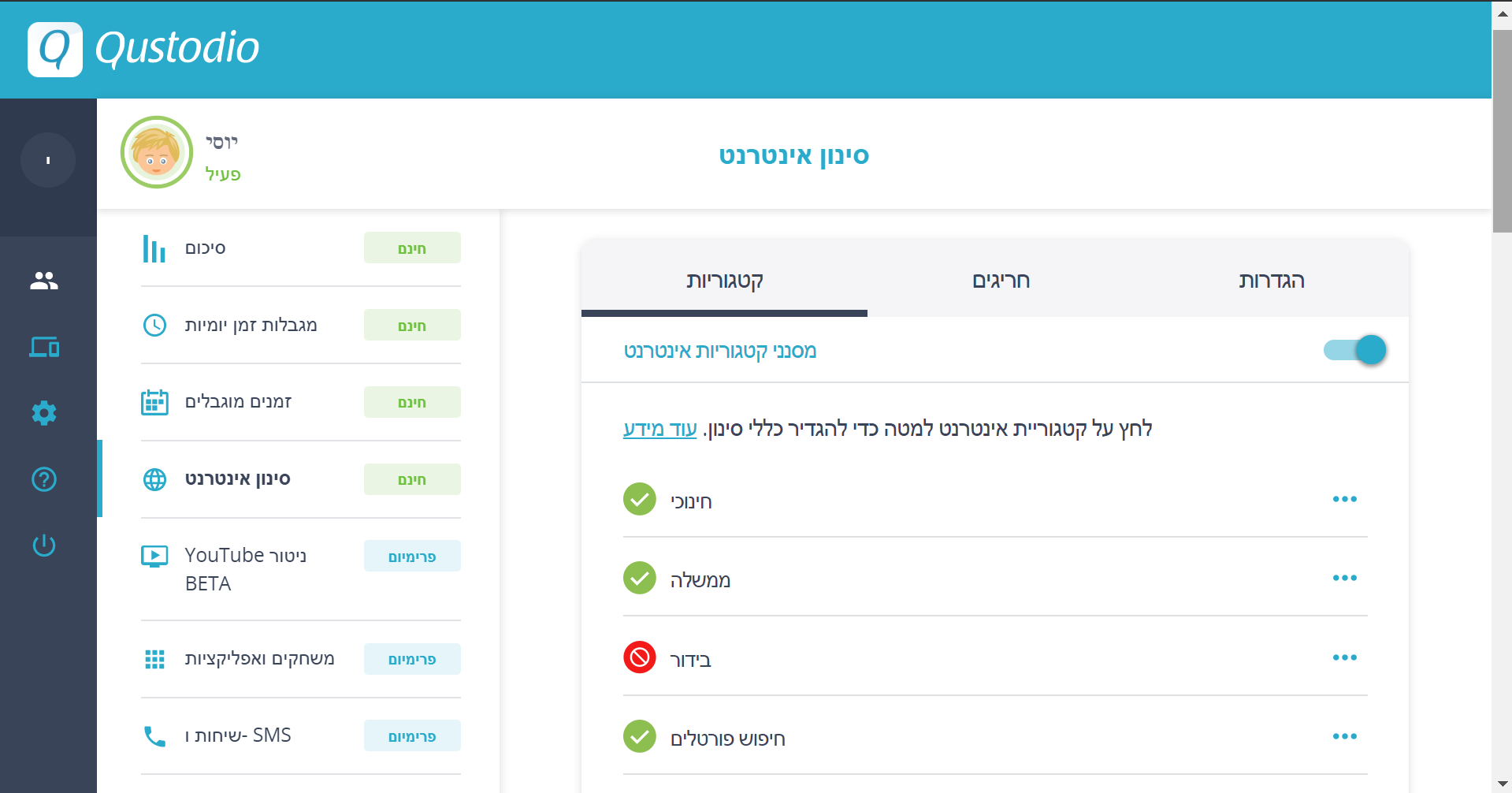Open settings via the gear icon
Screen dimensions: 1512x793
point(45,412)
